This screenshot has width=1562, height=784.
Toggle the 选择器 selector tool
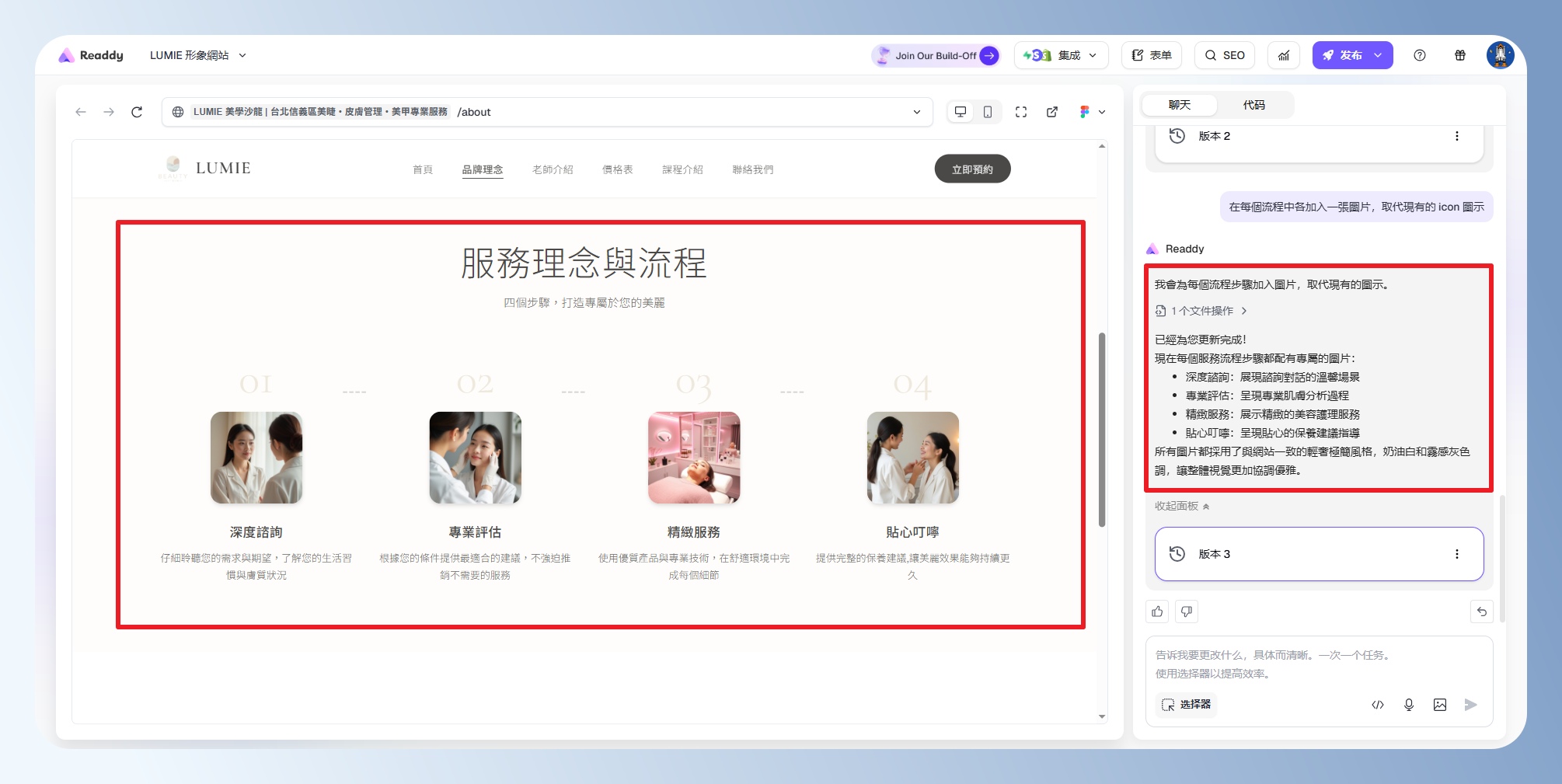click(1186, 705)
